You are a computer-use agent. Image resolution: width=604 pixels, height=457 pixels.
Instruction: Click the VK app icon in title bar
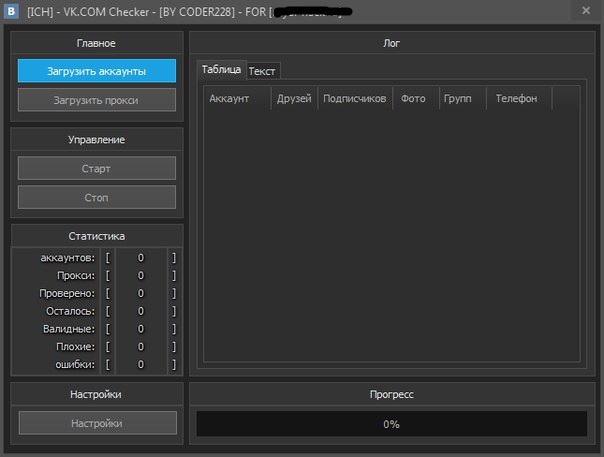coord(12,11)
